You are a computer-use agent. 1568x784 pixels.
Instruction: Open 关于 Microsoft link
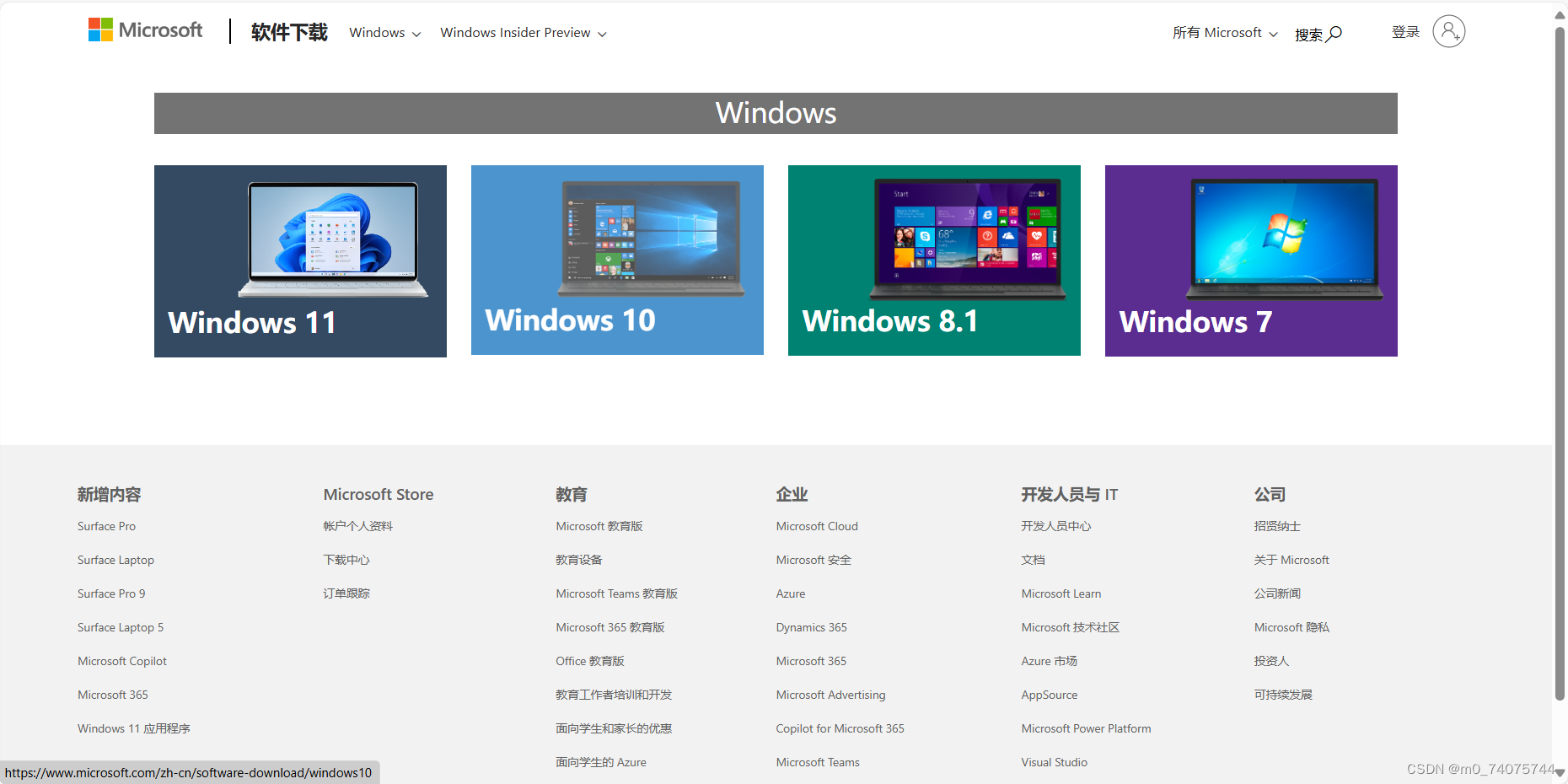(1291, 560)
